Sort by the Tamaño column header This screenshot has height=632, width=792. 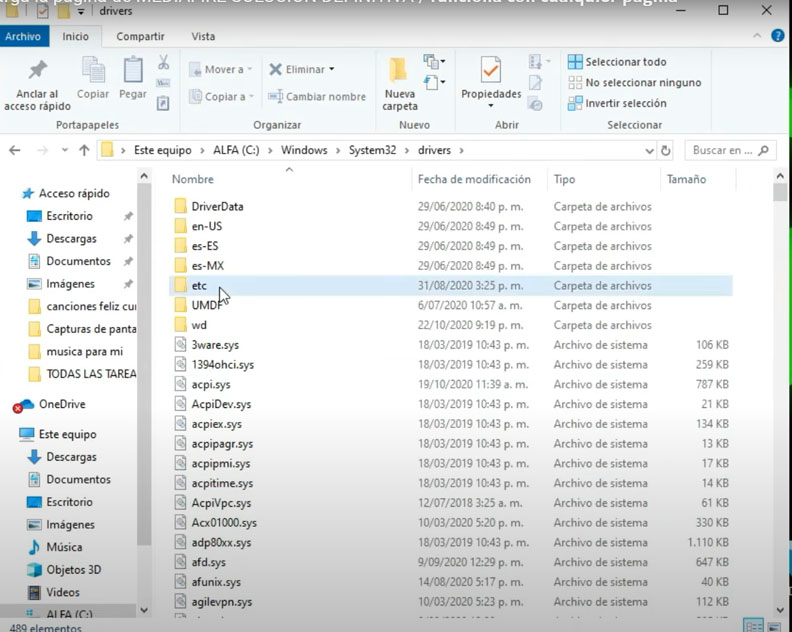click(686, 179)
